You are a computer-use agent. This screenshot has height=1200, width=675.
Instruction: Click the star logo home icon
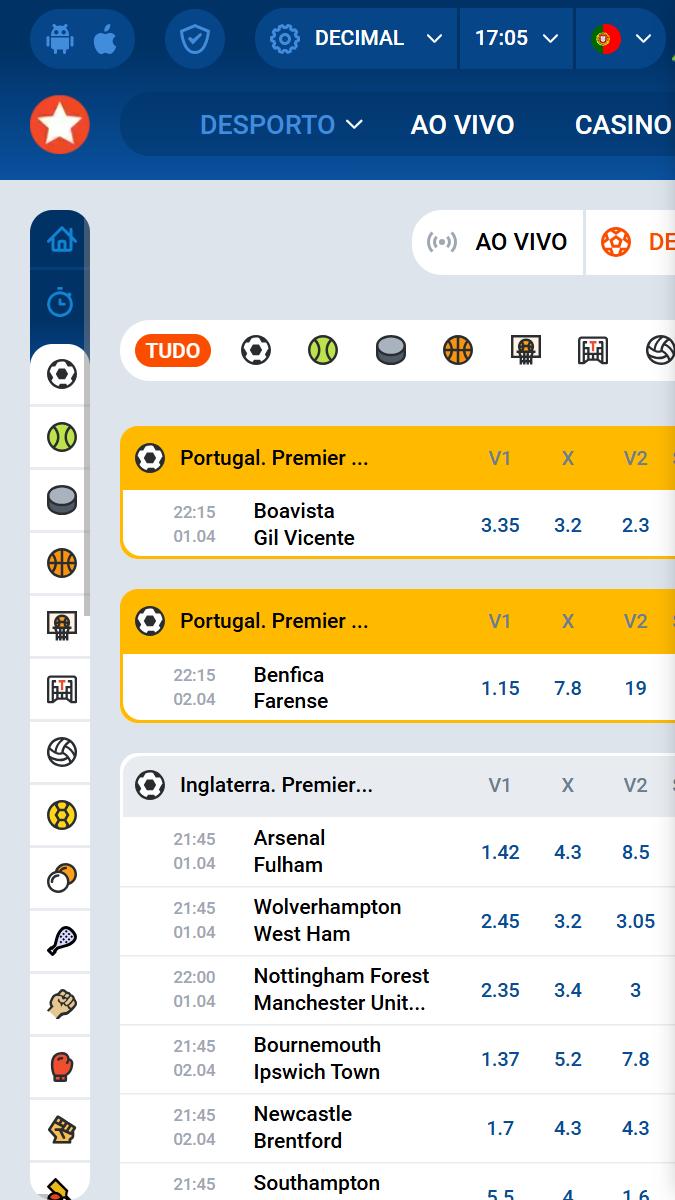pyautogui.click(x=60, y=124)
